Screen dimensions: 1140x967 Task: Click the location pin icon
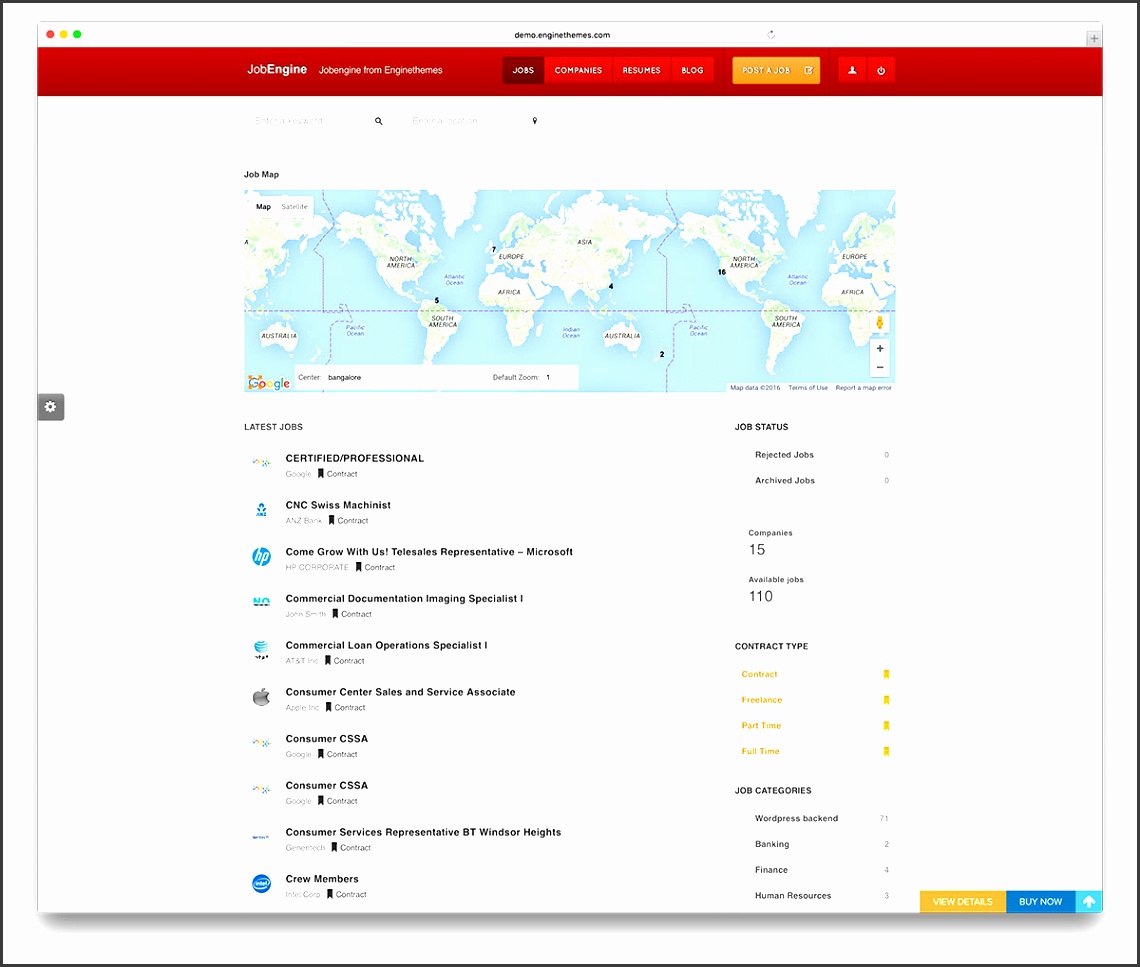coord(535,121)
